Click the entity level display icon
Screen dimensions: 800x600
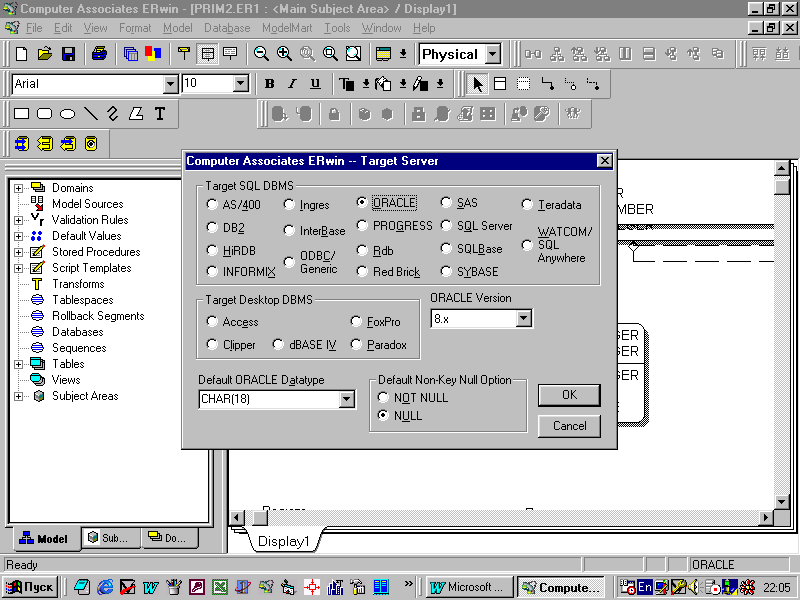tap(207, 54)
